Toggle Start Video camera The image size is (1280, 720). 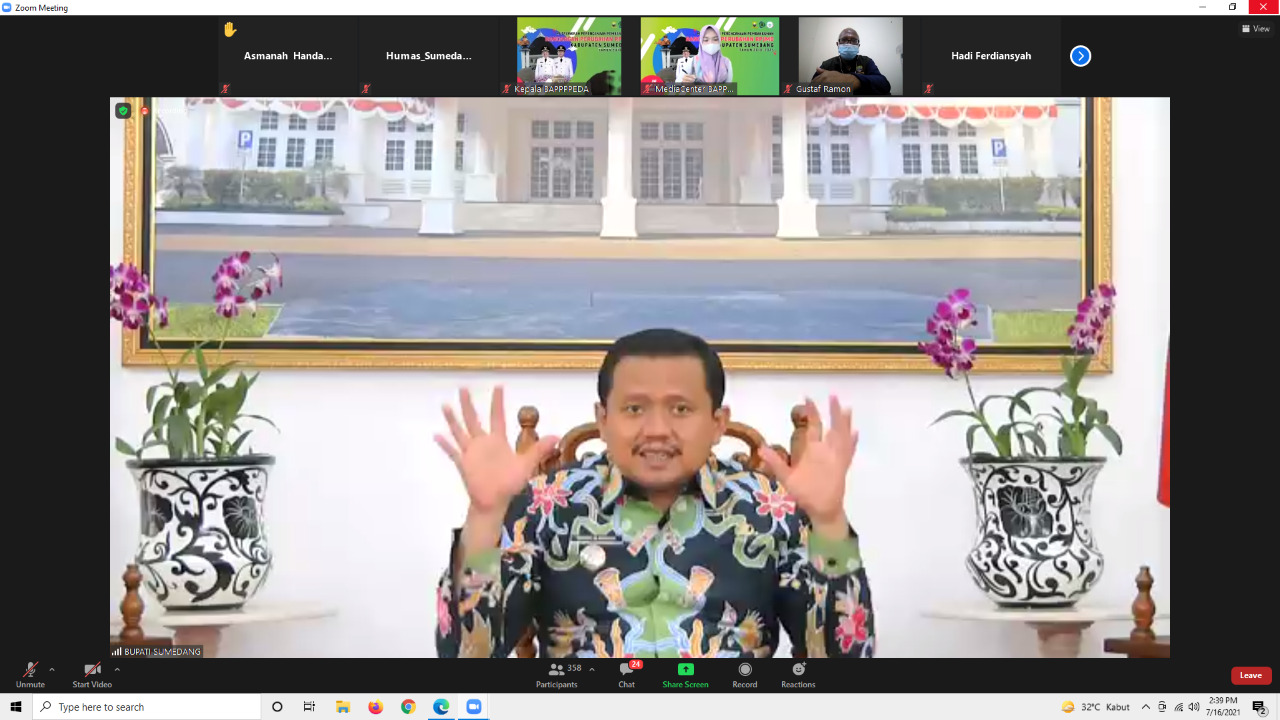92,673
